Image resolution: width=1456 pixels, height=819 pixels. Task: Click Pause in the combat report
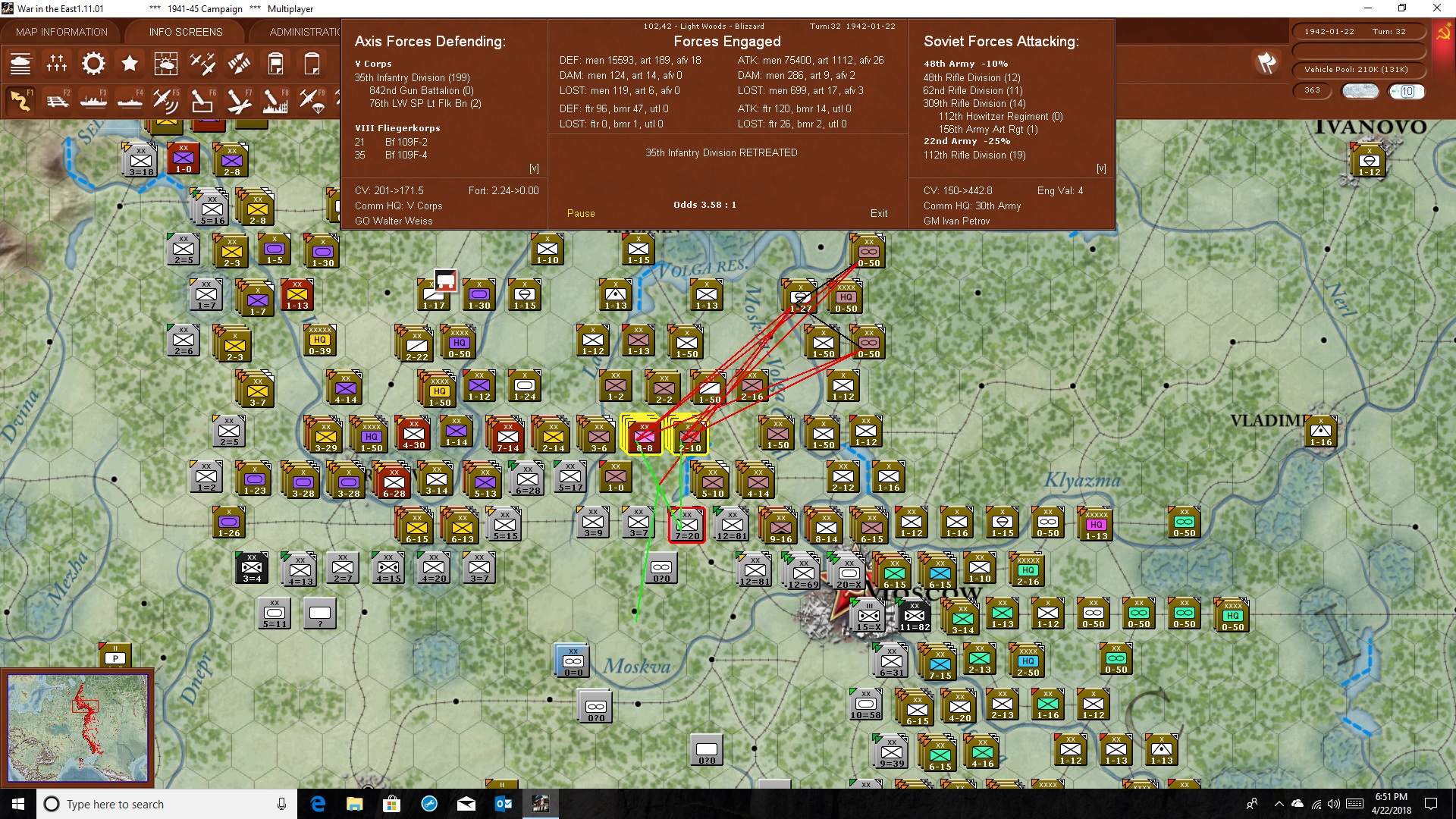[x=581, y=214]
